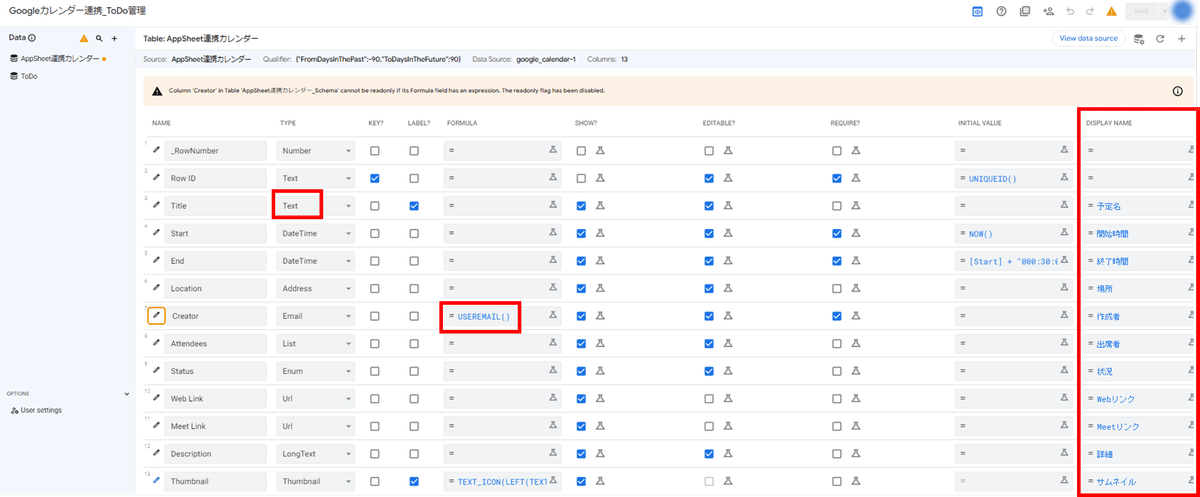The image size is (1200, 497).
Task: Click the View data source button
Action: click(1088, 38)
